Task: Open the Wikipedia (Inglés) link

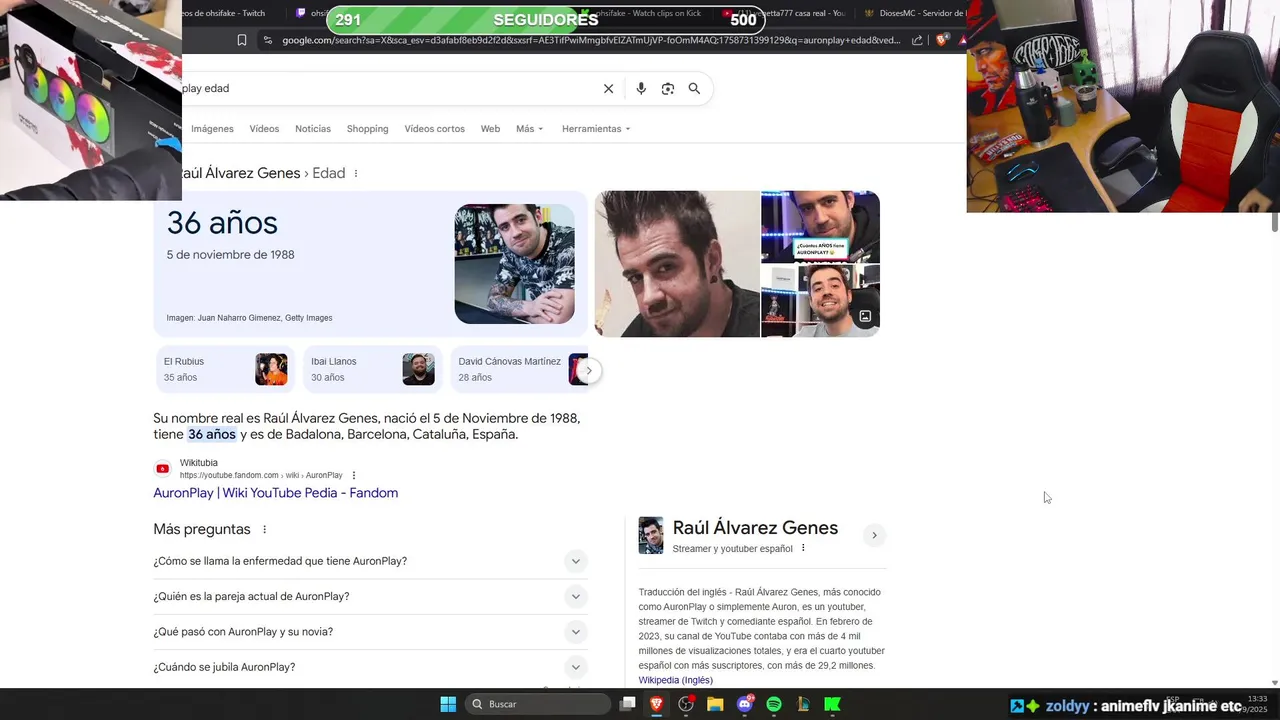Action: 676,680
